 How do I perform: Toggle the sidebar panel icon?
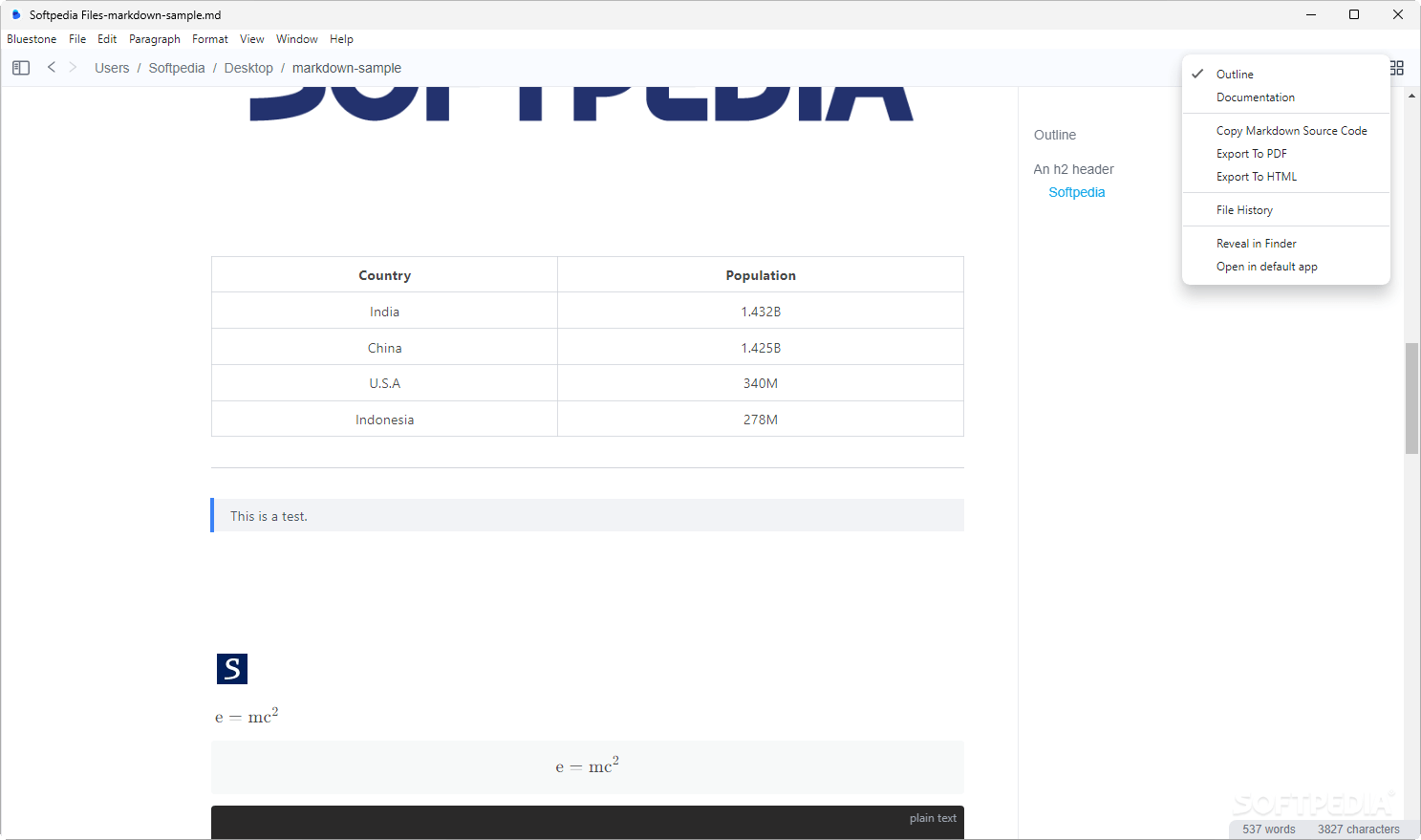point(21,68)
